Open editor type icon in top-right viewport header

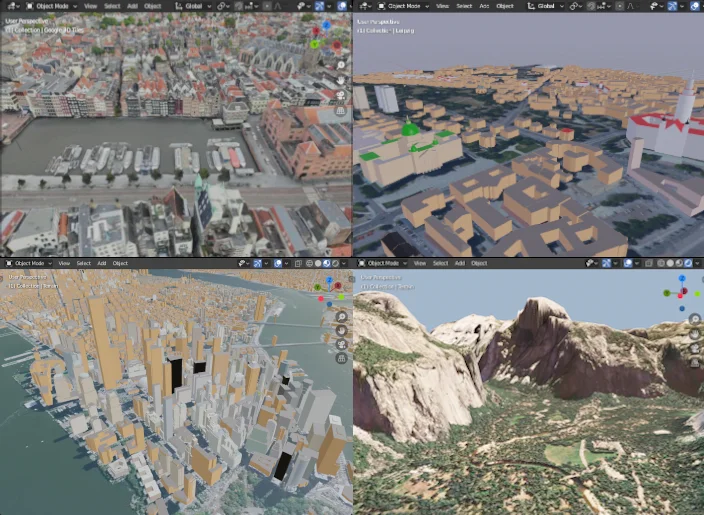click(x=364, y=5)
